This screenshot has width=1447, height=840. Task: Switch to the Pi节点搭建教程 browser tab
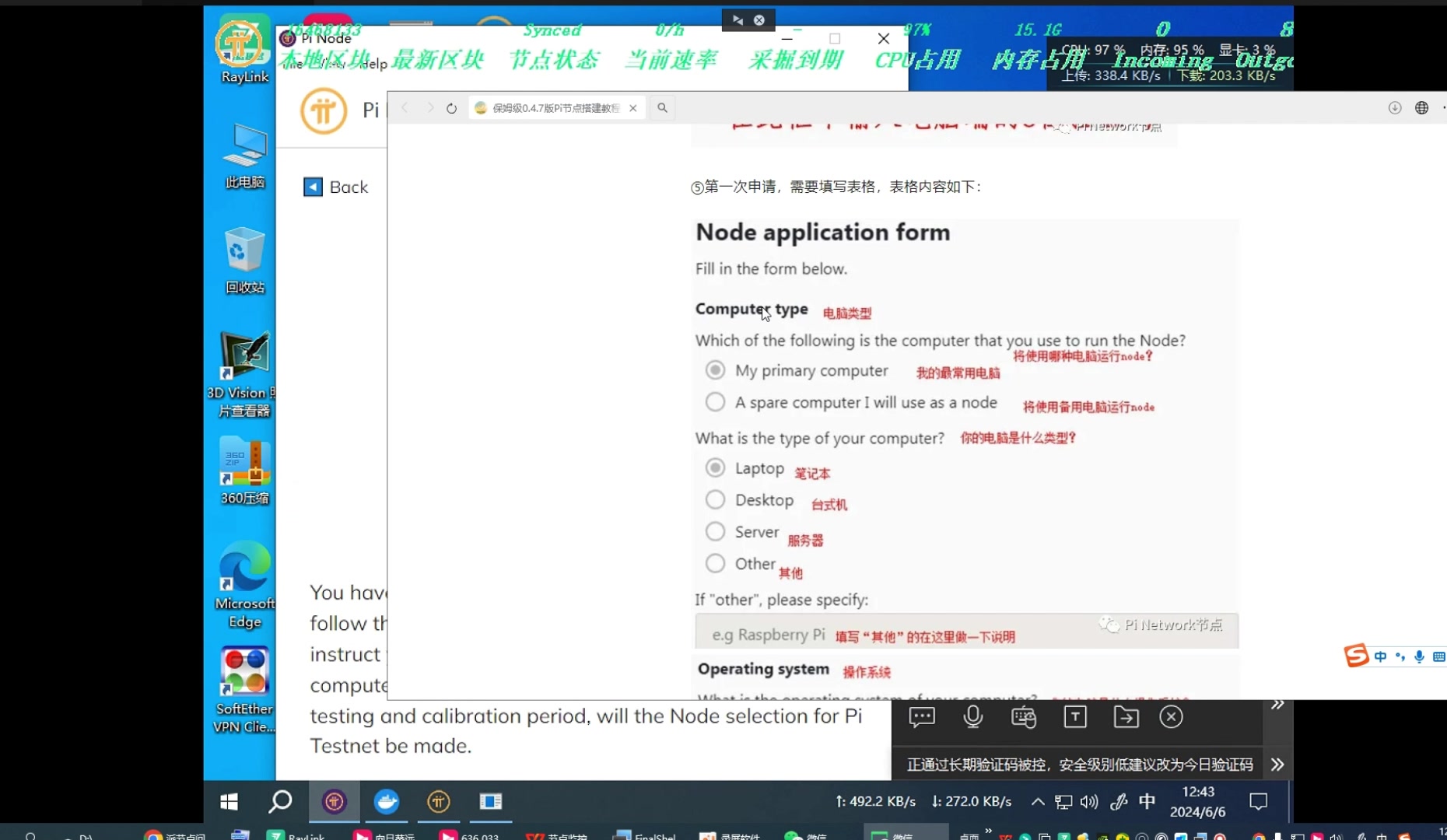[x=548, y=108]
